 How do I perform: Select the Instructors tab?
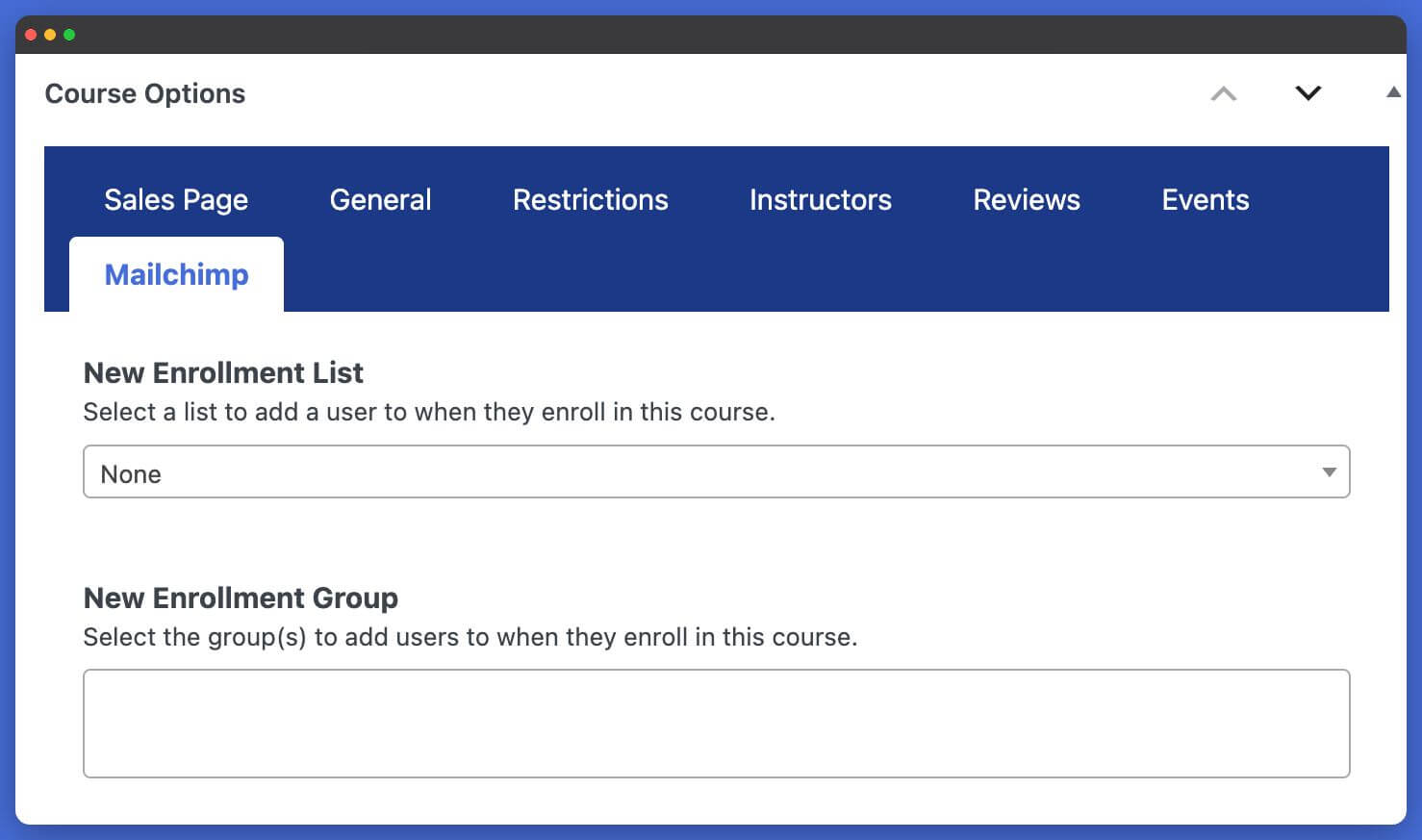[820, 199]
